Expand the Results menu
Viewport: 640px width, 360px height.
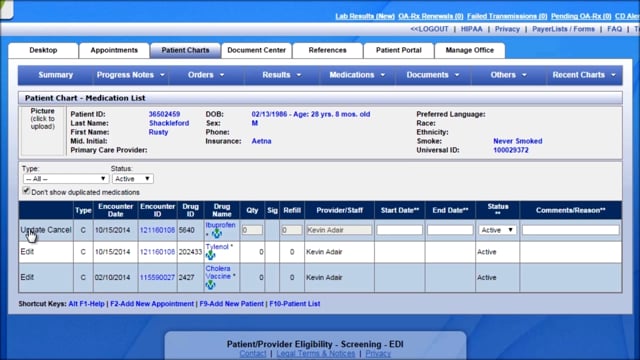tap(281, 75)
